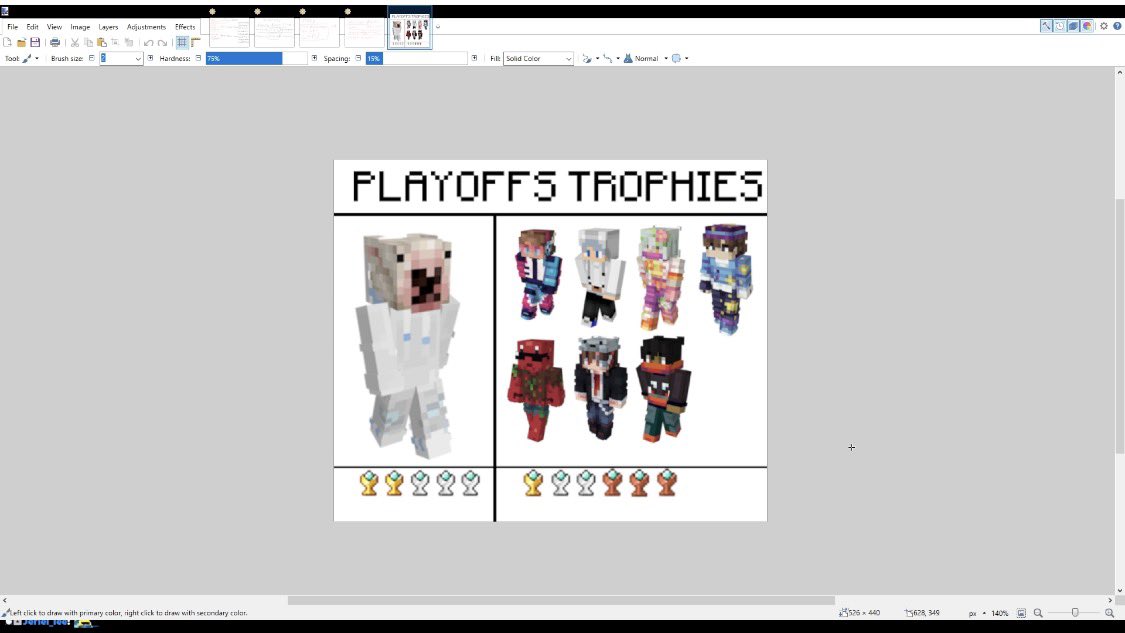
Task: Open the Edit menu
Action: pyautogui.click(x=32, y=27)
